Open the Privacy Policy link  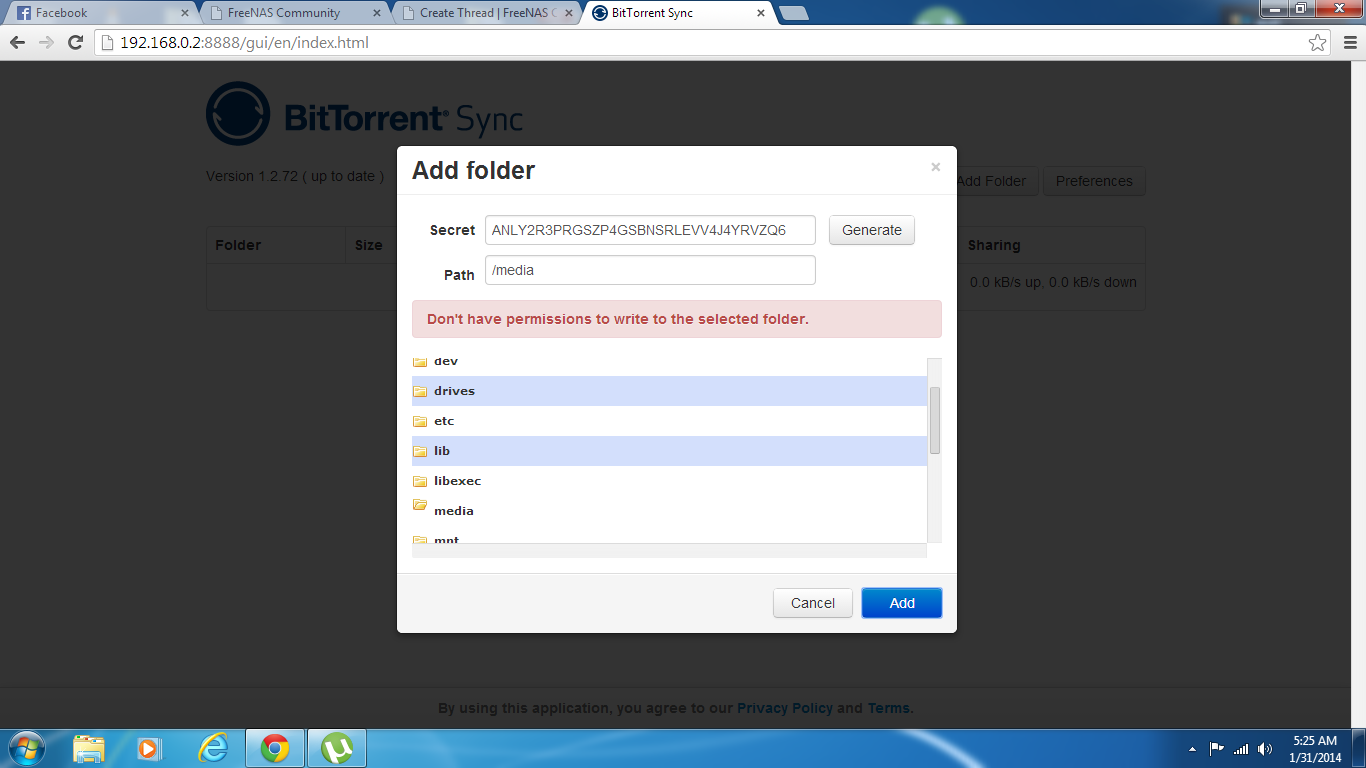(x=785, y=708)
